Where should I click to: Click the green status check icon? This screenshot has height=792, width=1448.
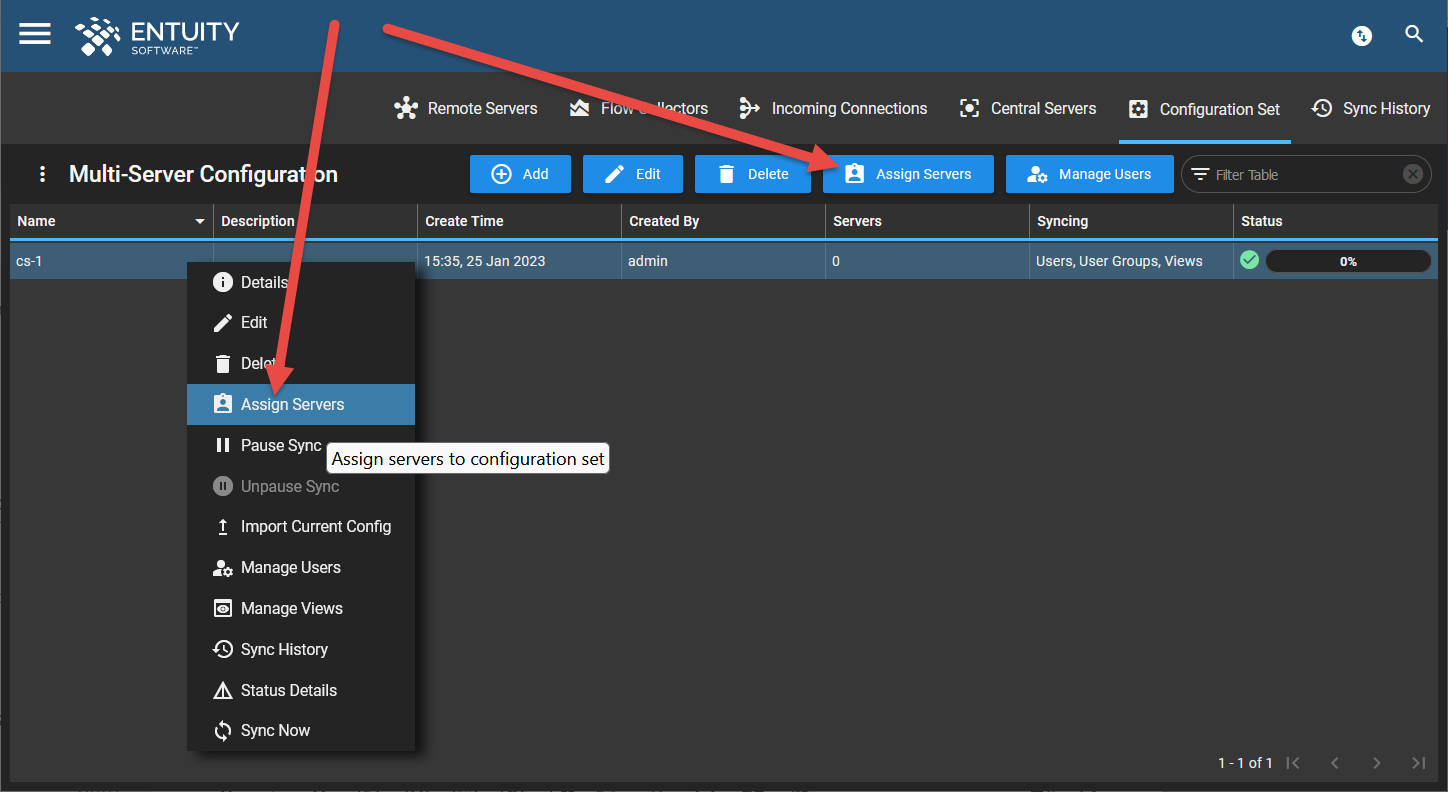1249,260
